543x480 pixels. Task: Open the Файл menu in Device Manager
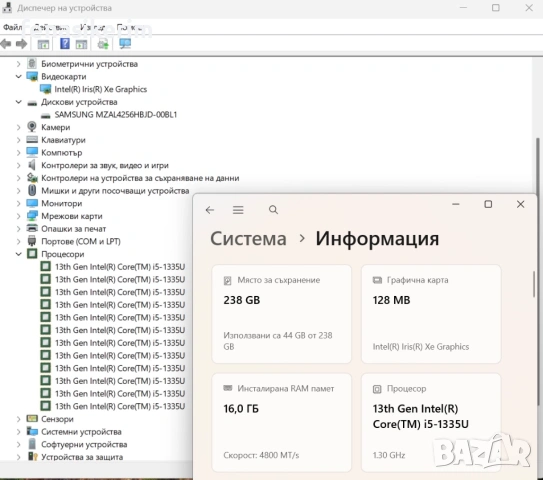pyautogui.click(x=12, y=27)
